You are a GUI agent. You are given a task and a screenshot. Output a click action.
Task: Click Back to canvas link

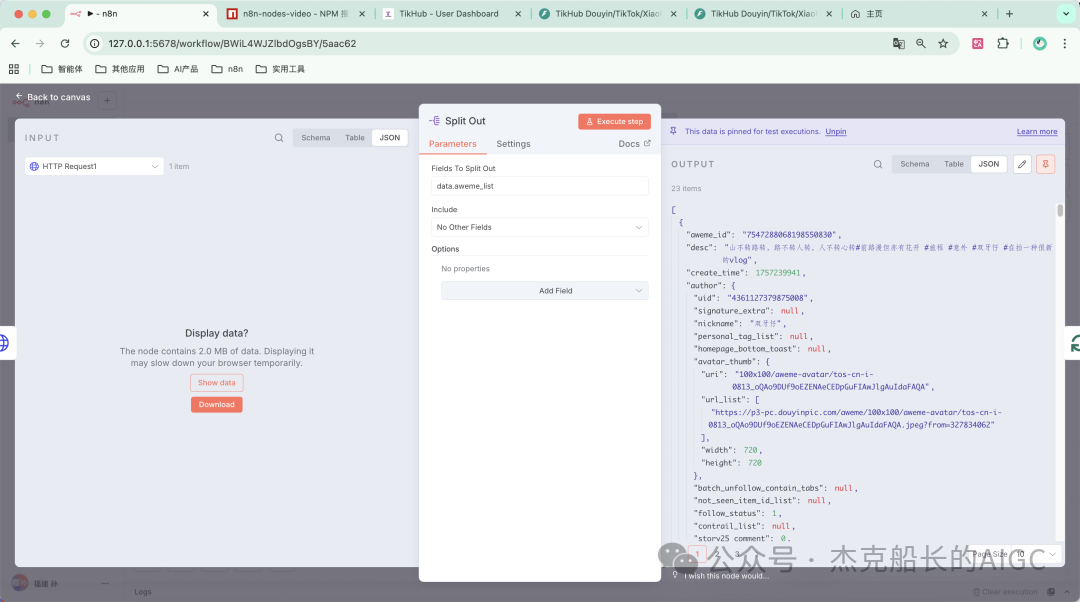point(53,97)
